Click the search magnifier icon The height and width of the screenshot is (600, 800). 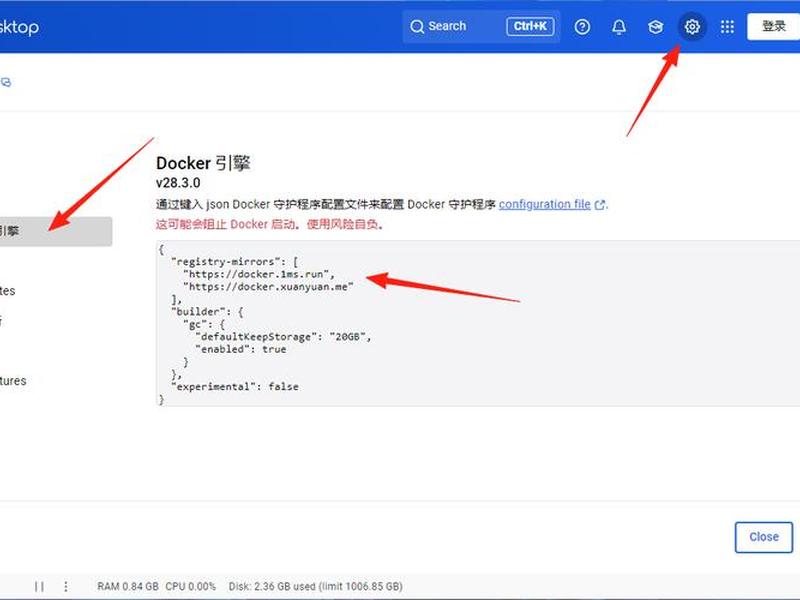[x=417, y=27]
